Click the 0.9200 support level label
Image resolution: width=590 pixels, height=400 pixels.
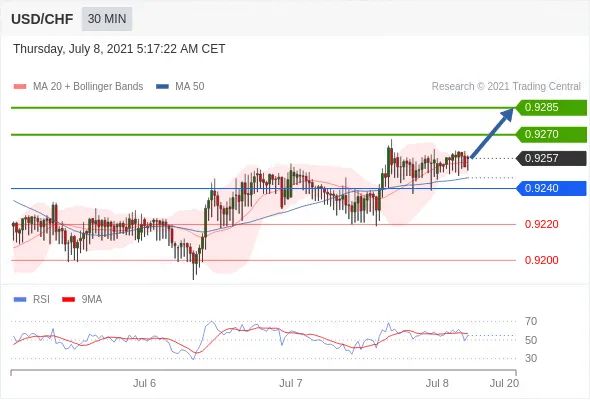click(541, 260)
